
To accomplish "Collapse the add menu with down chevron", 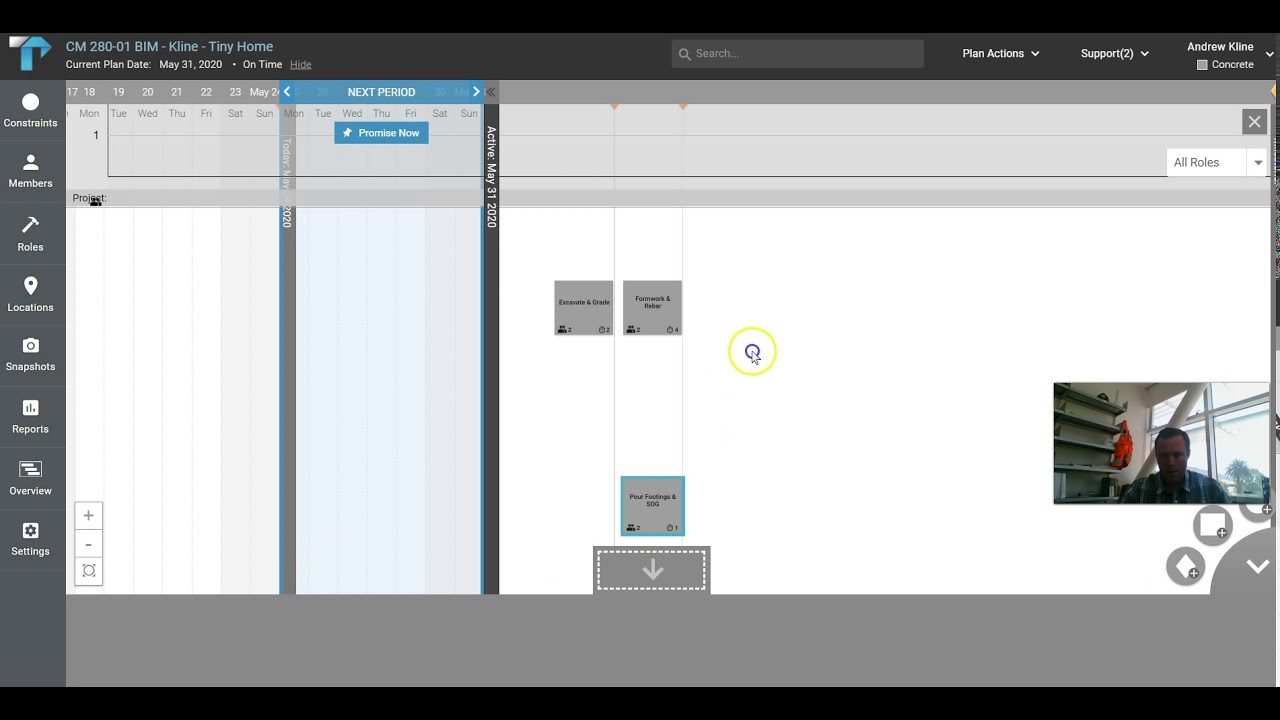I will pos(1258,566).
